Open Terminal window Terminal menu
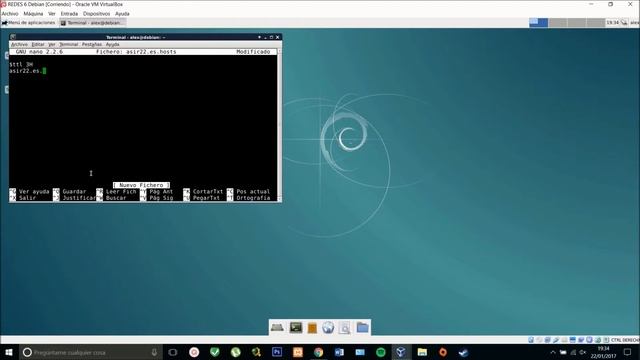This screenshot has height=360, width=640. [x=68, y=44]
